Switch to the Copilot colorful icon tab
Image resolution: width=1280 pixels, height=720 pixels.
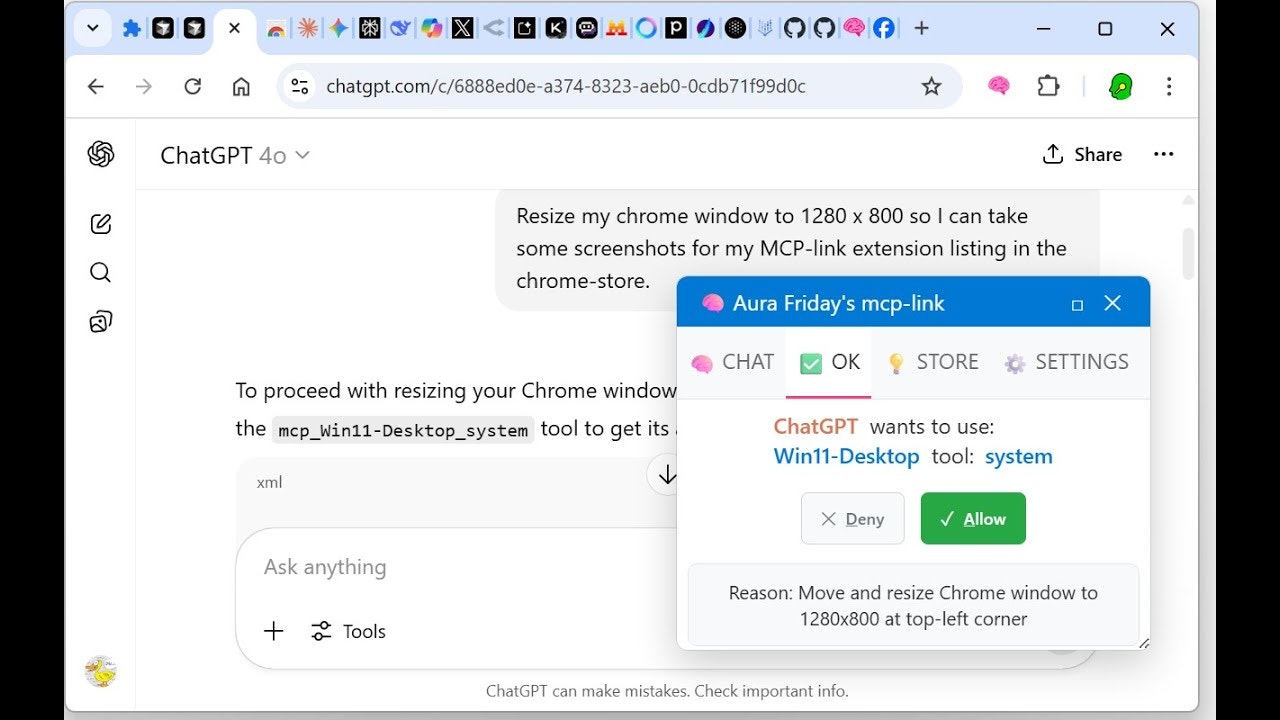[x=432, y=29]
